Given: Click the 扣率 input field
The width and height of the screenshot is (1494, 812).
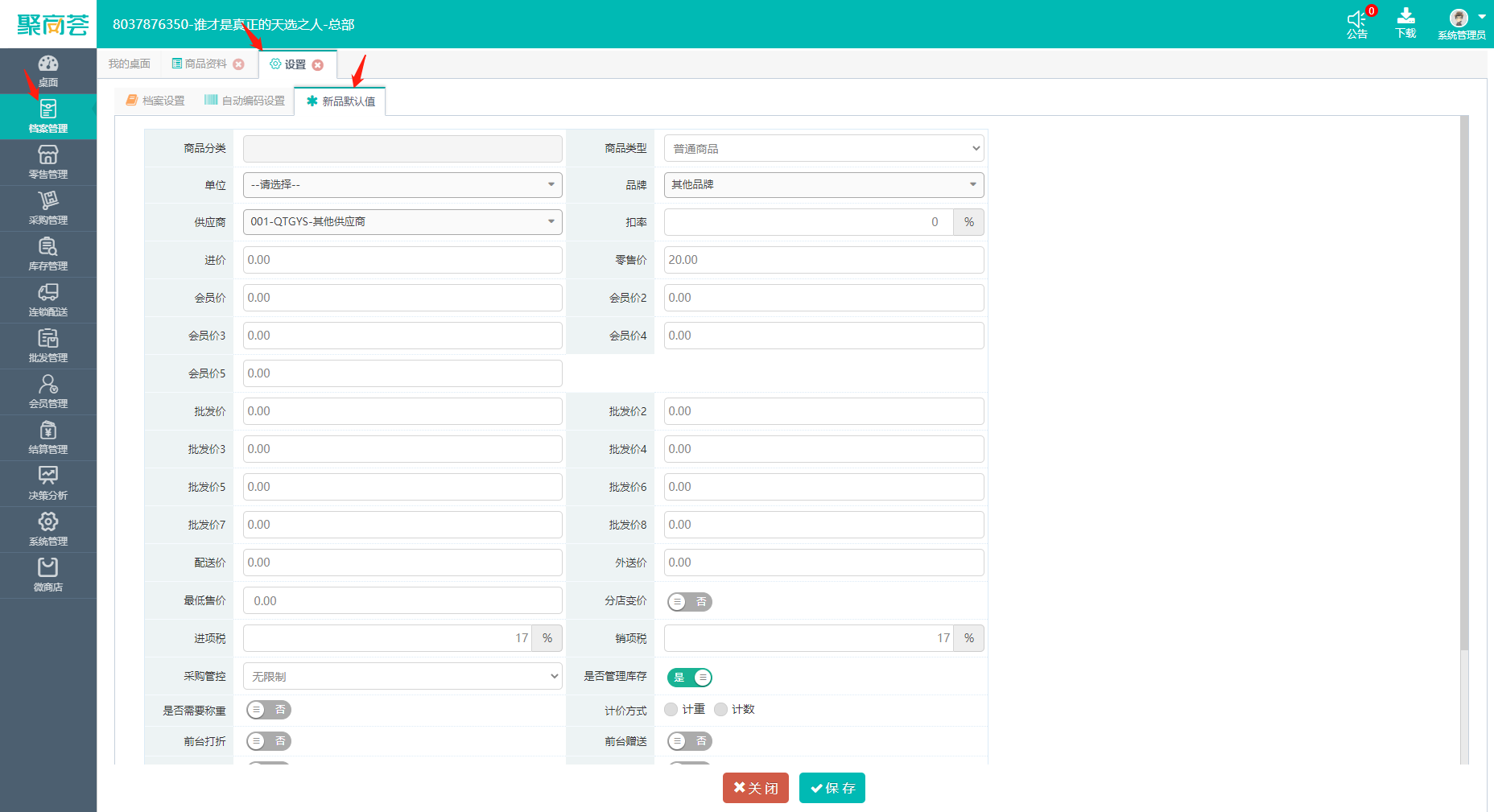Looking at the screenshot, I should [x=809, y=222].
